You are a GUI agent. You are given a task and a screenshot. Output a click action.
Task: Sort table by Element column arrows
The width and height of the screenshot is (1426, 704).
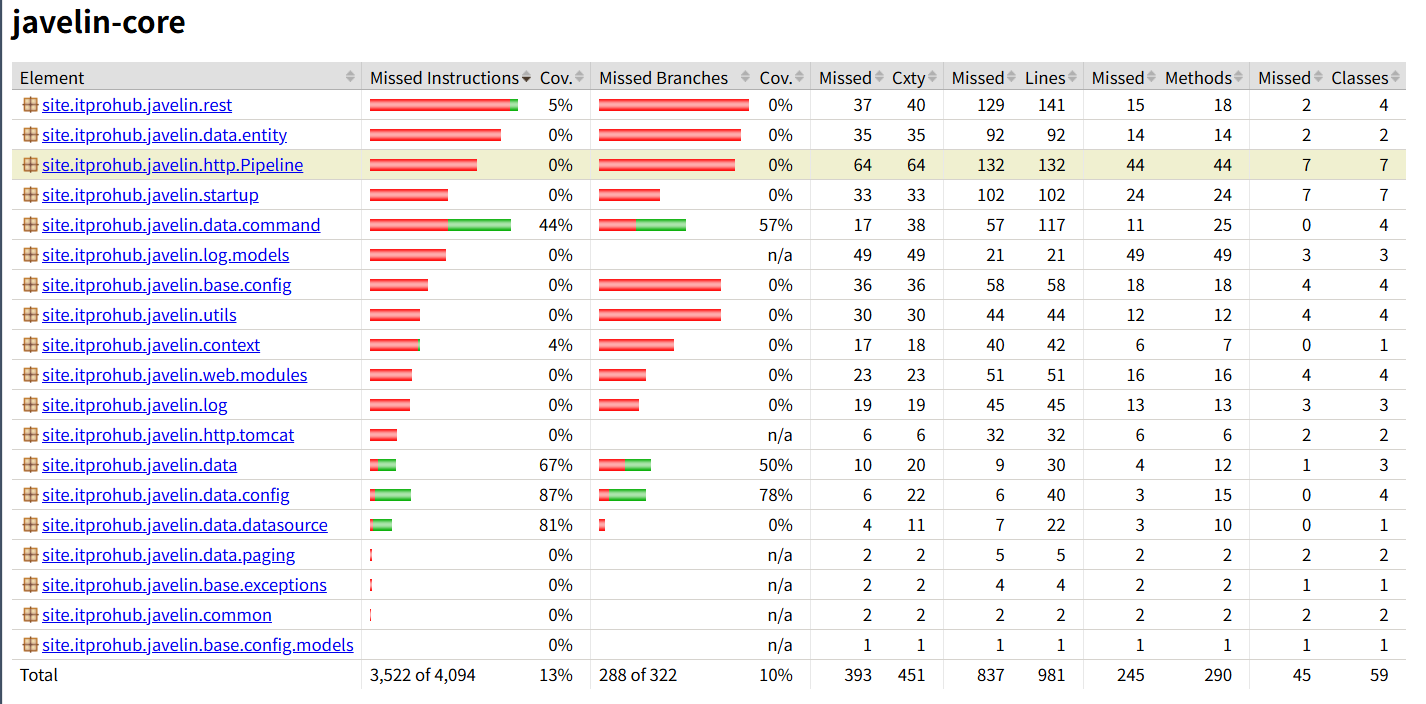point(350,78)
